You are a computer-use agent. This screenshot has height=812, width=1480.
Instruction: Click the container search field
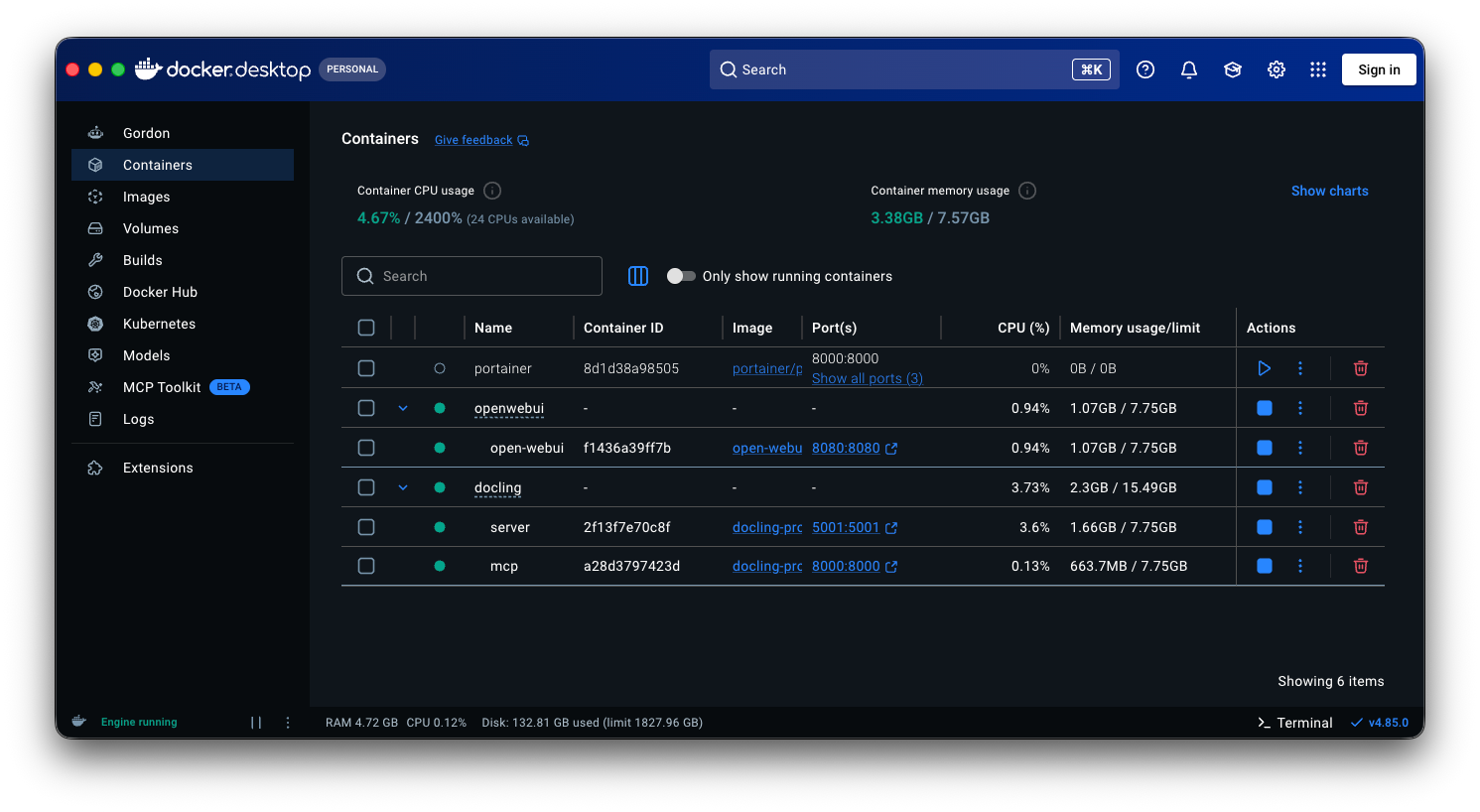[471, 276]
